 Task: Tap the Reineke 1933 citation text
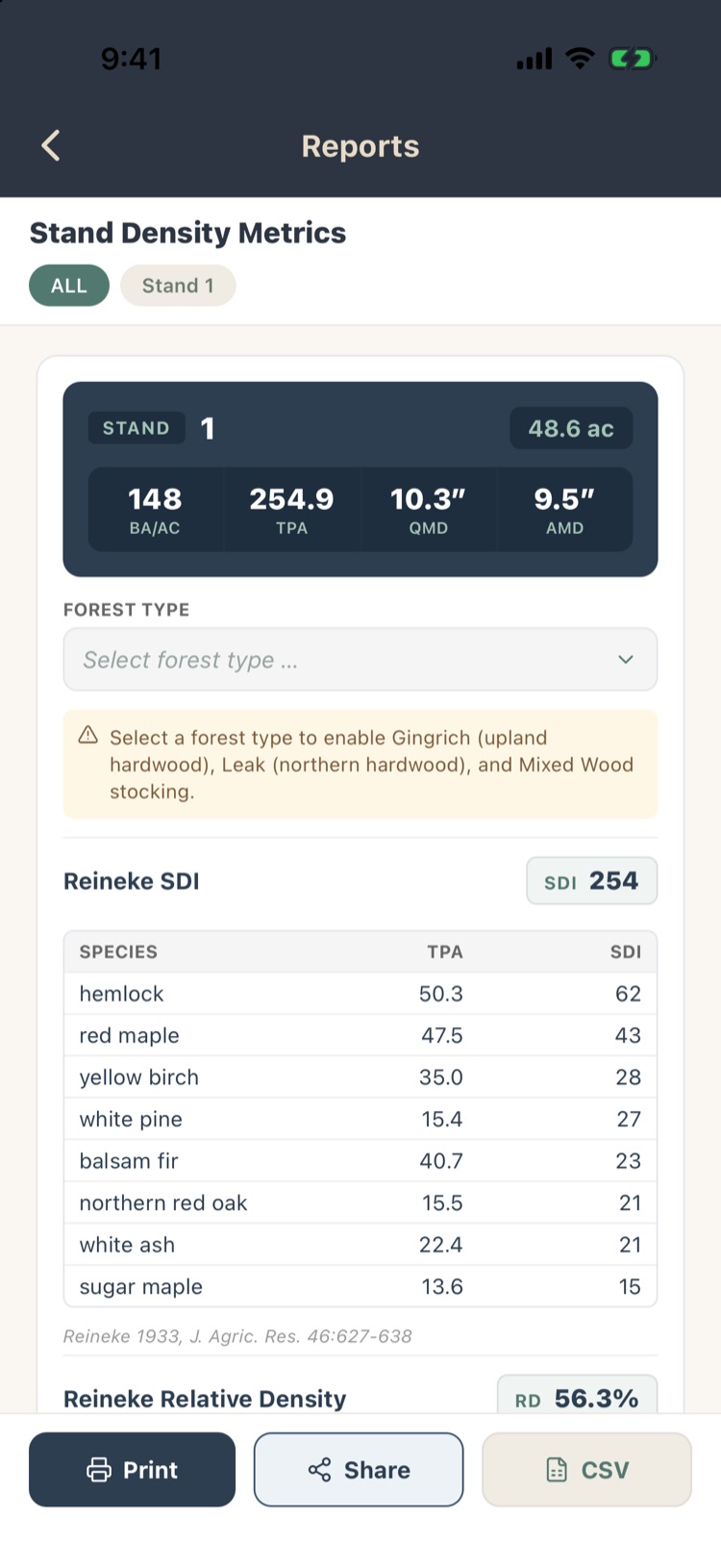click(237, 1336)
